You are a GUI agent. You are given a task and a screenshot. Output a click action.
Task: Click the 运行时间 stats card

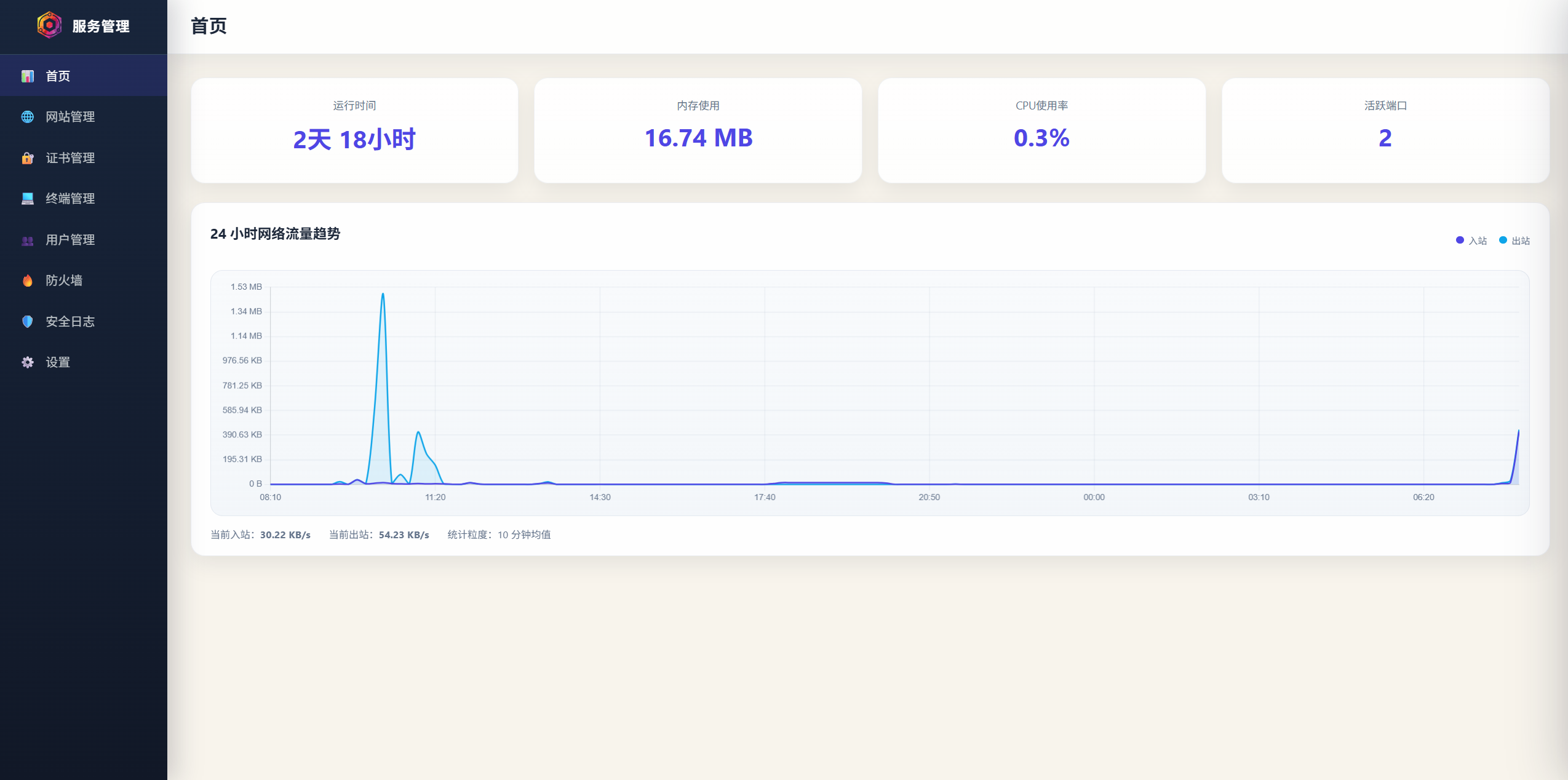click(x=354, y=130)
